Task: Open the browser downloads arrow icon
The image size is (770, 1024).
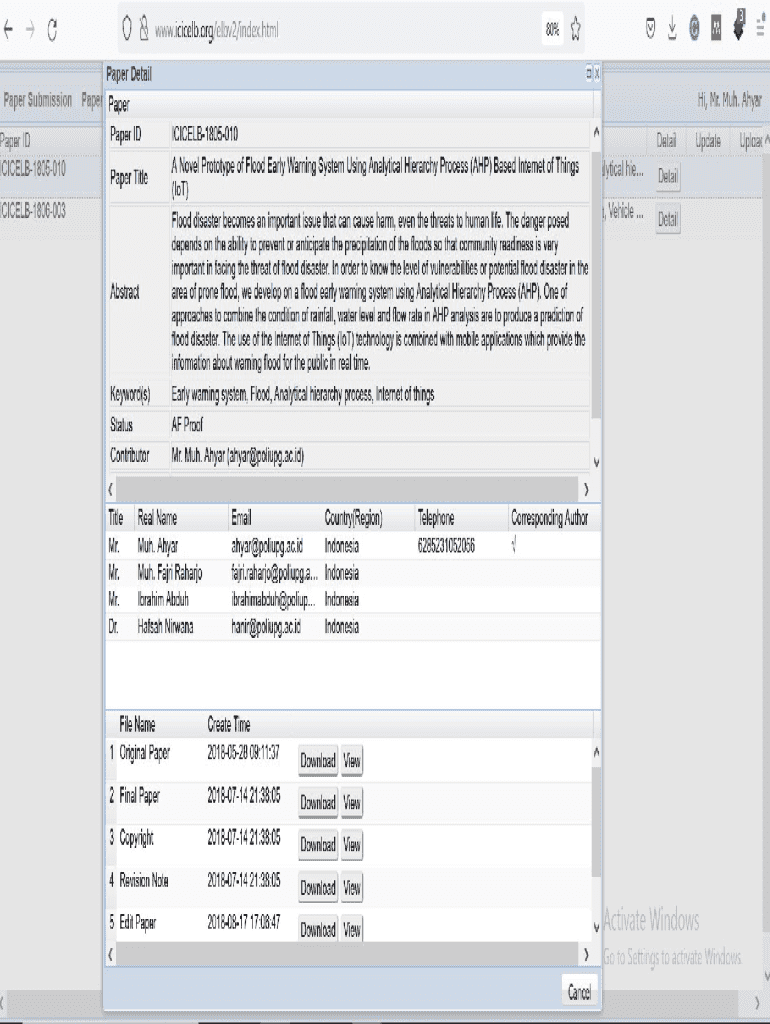Action: 672,30
